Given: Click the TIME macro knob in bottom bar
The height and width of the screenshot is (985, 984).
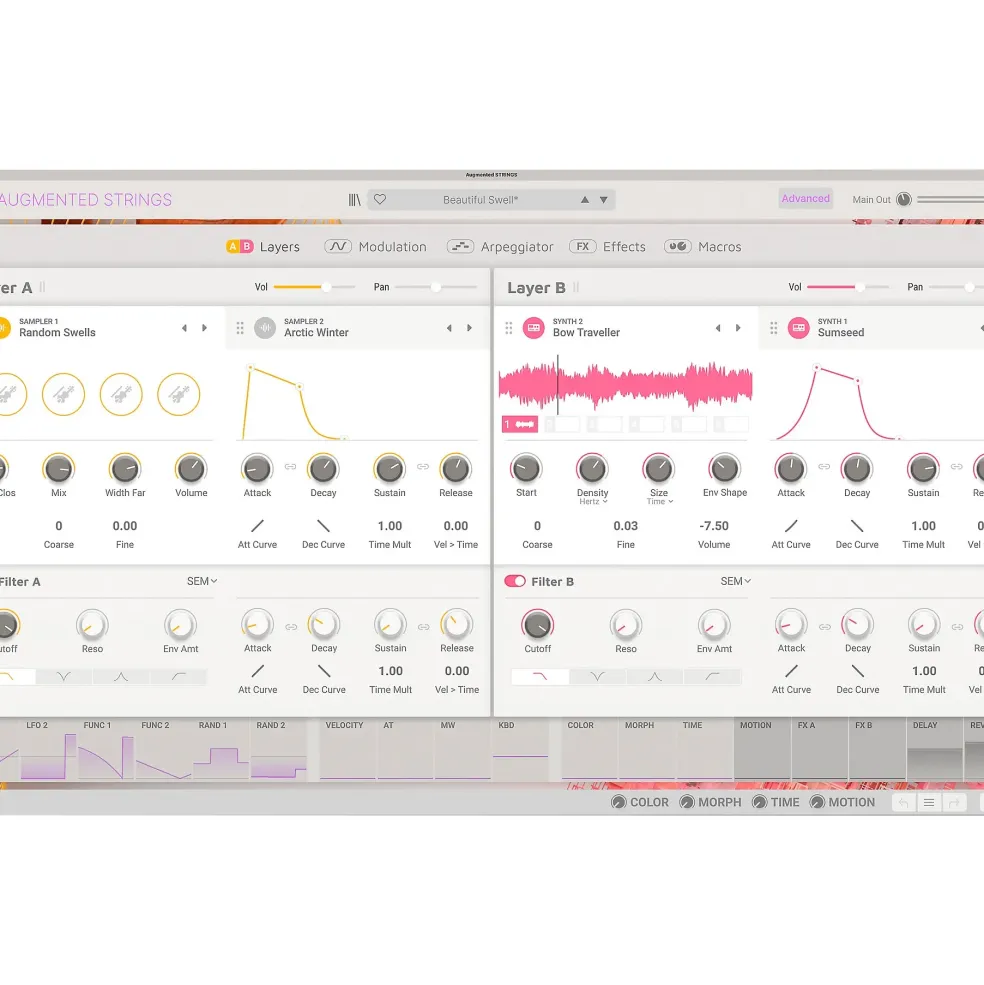Looking at the screenshot, I should pos(760,802).
